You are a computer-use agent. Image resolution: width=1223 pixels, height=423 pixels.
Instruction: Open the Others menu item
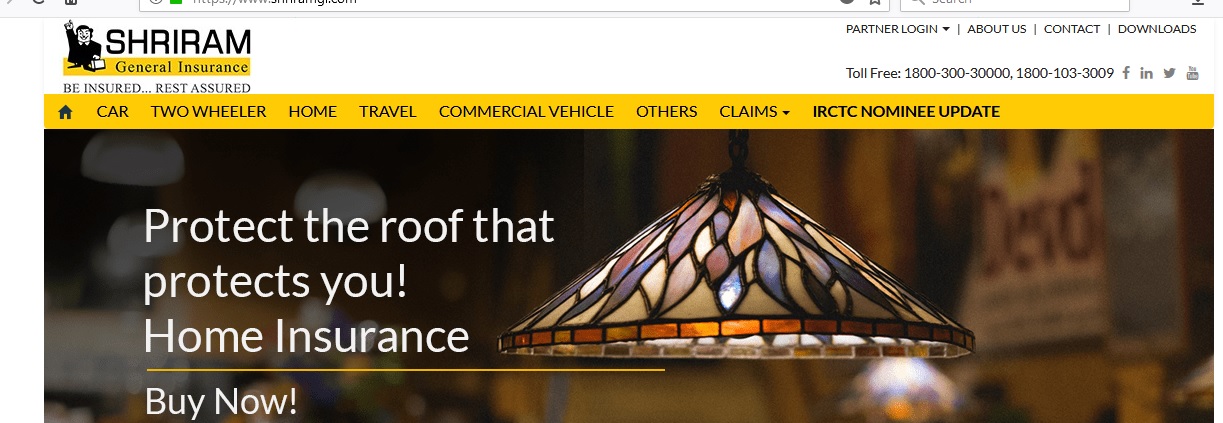point(666,111)
